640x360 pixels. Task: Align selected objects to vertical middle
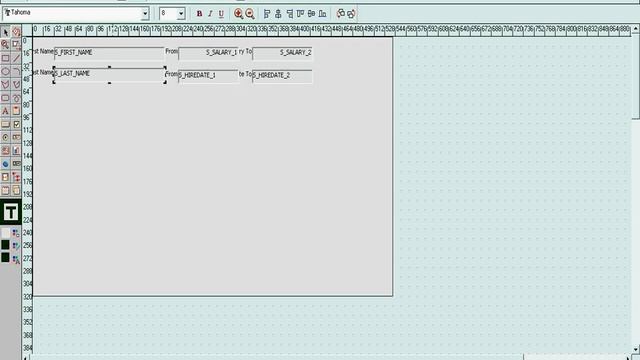pyautogui.click(x=311, y=14)
